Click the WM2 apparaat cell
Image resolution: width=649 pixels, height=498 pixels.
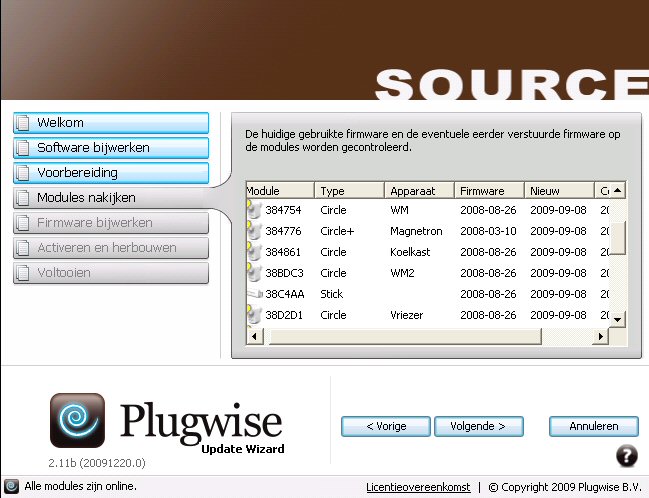[x=402, y=273]
